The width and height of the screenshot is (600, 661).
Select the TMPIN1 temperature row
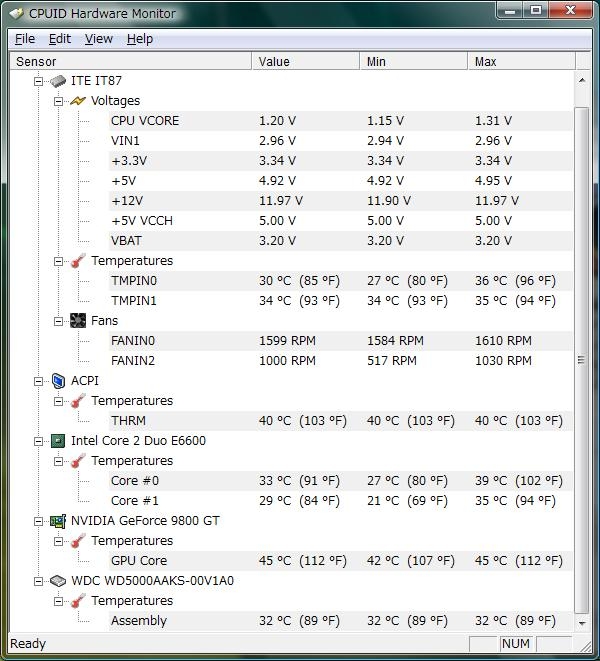[x=341, y=301]
